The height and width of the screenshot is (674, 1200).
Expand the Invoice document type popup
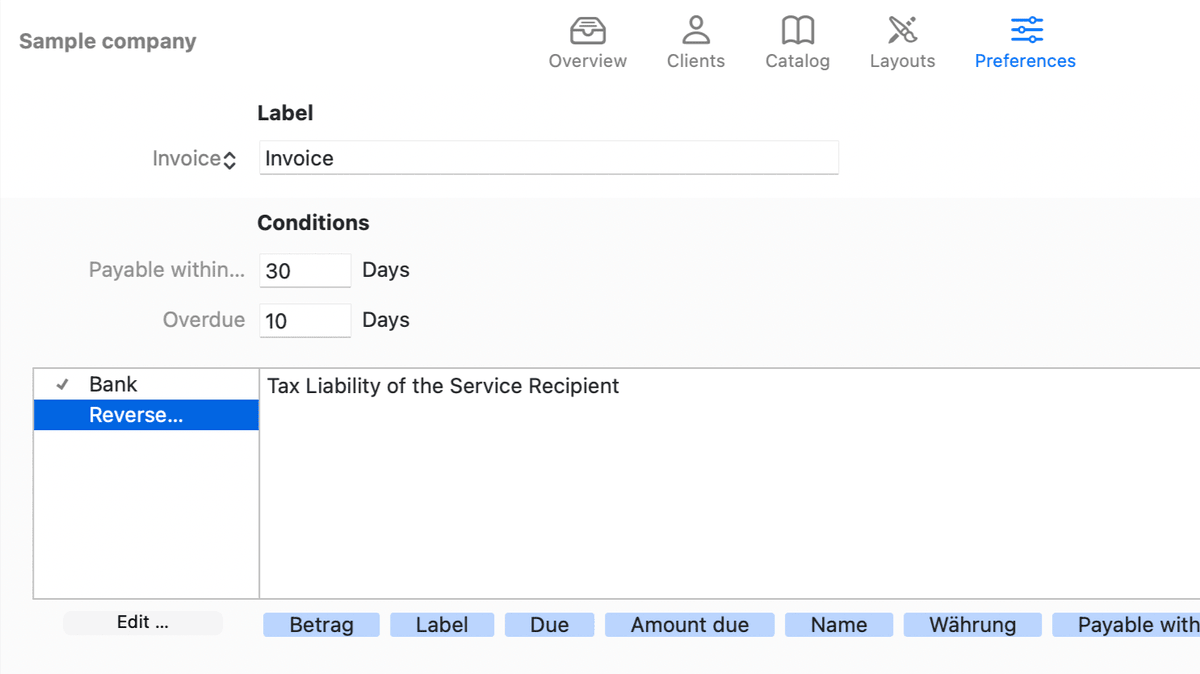click(x=195, y=159)
